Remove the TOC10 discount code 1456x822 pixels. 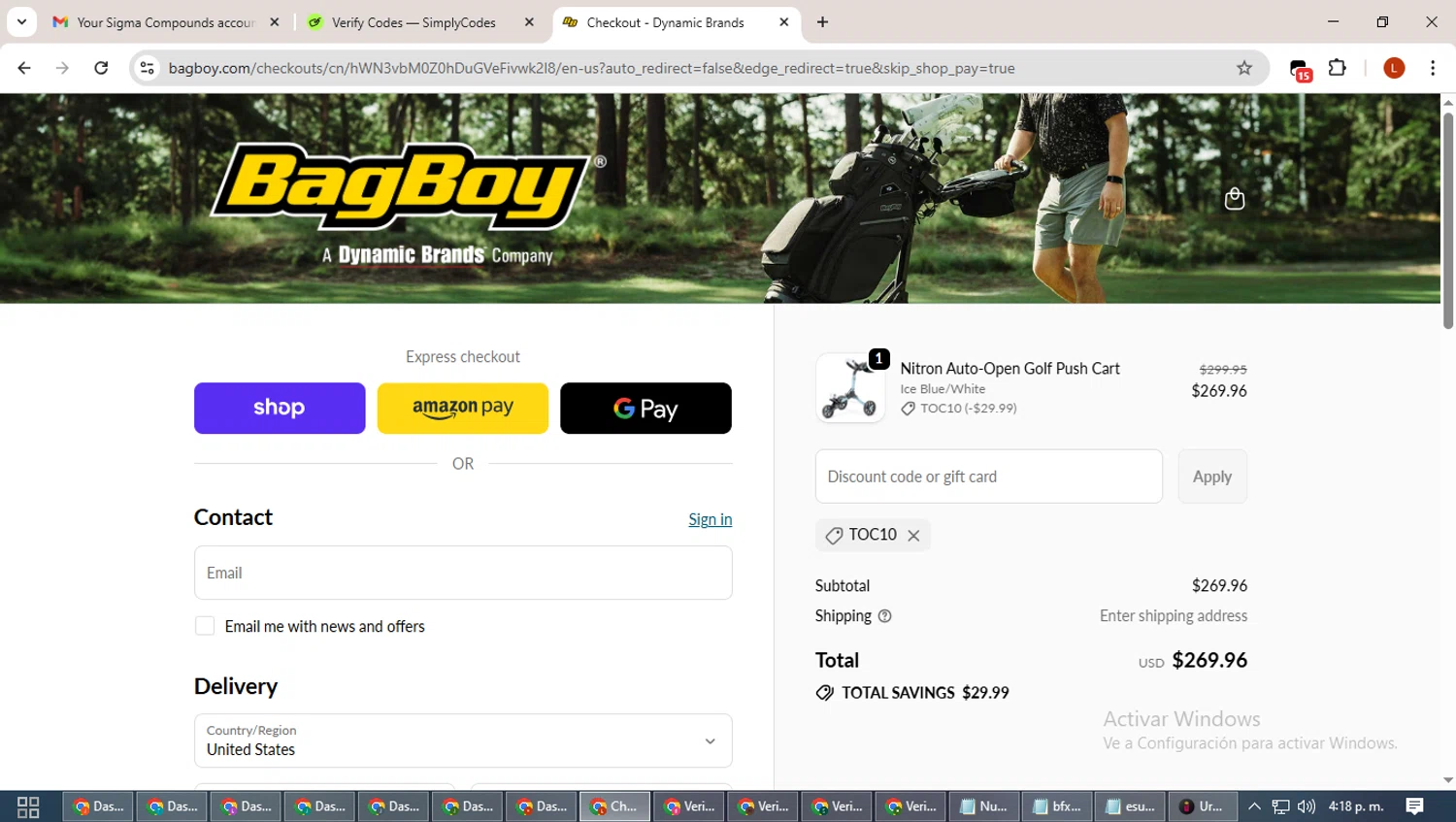[x=913, y=535]
